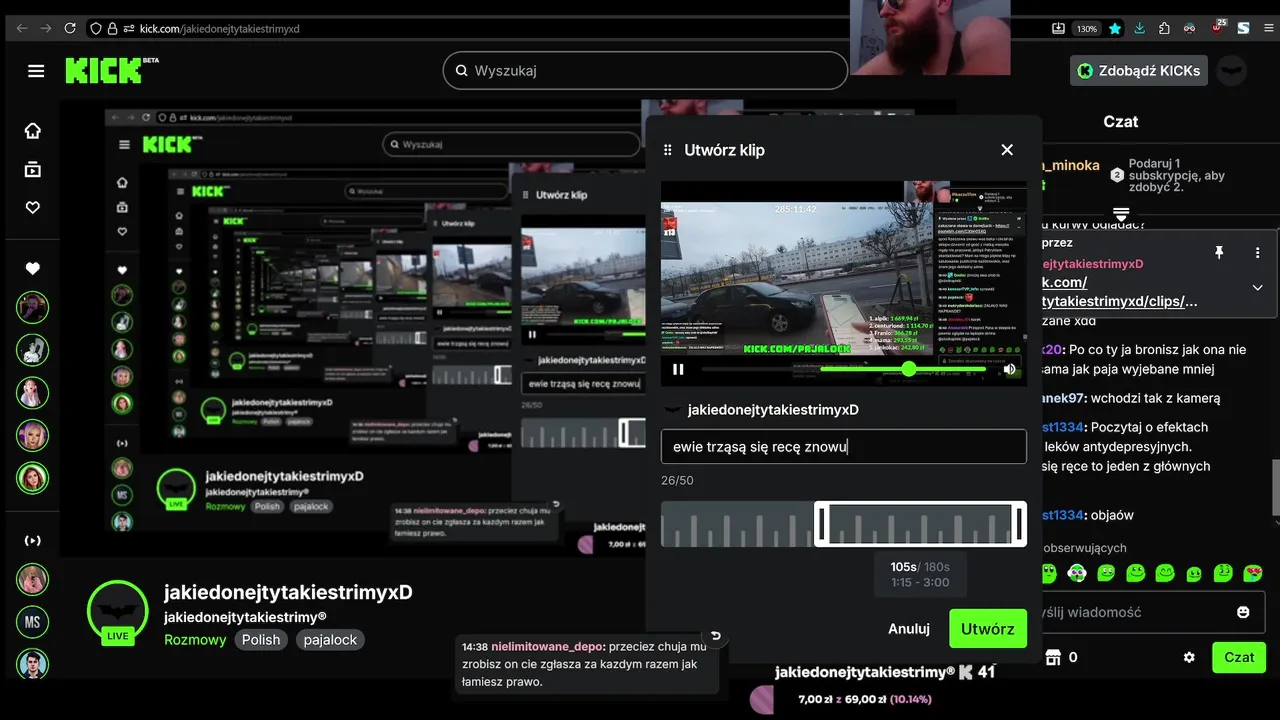Click username nielimitowane_depo in chat overlay
The width and height of the screenshot is (1280, 720).
(x=548, y=646)
